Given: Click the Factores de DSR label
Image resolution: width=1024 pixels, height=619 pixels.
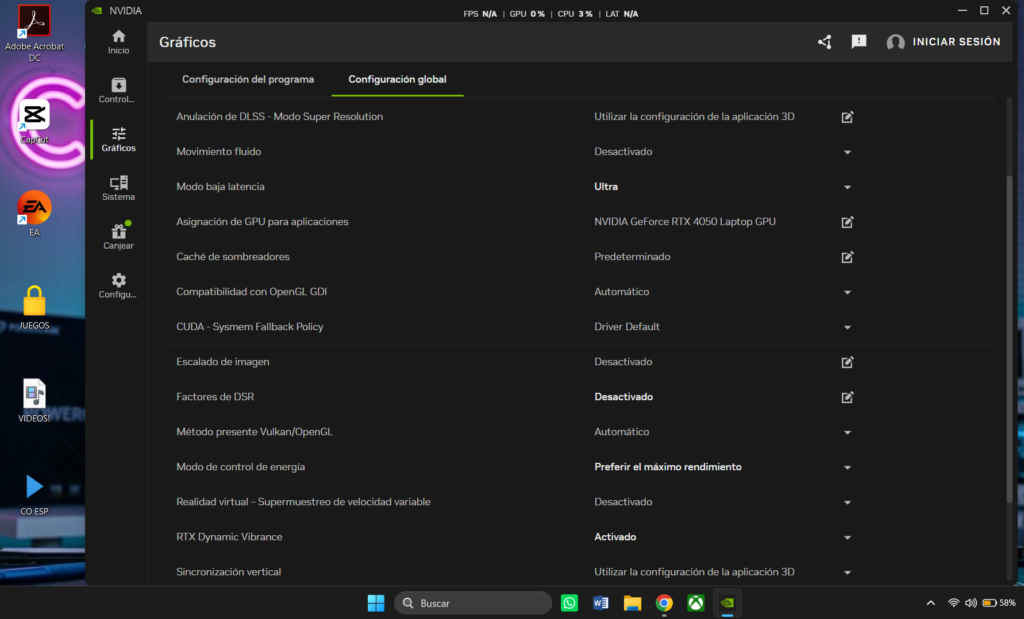Looking at the screenshot, I should [215, 396].
